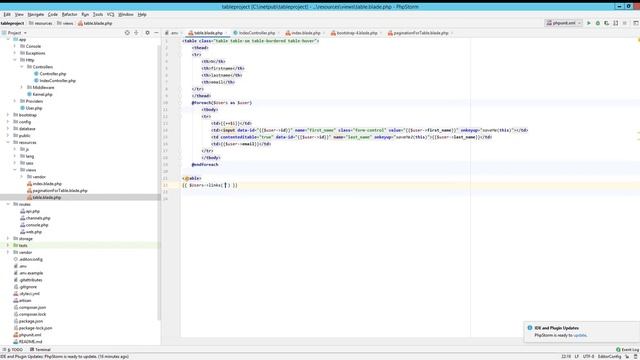Click the .gitignore file icon
Viewport: 640px width, 360px height.
coord(16,287)
